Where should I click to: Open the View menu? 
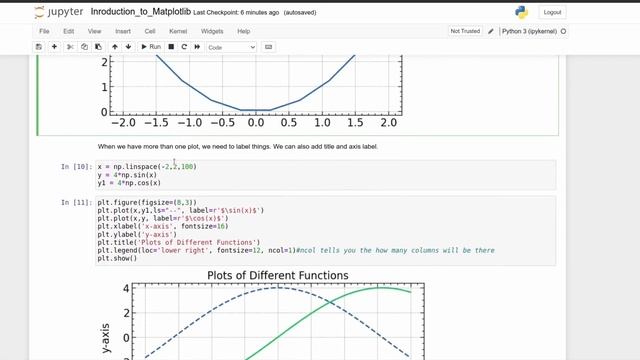click(x=94, y=31)
